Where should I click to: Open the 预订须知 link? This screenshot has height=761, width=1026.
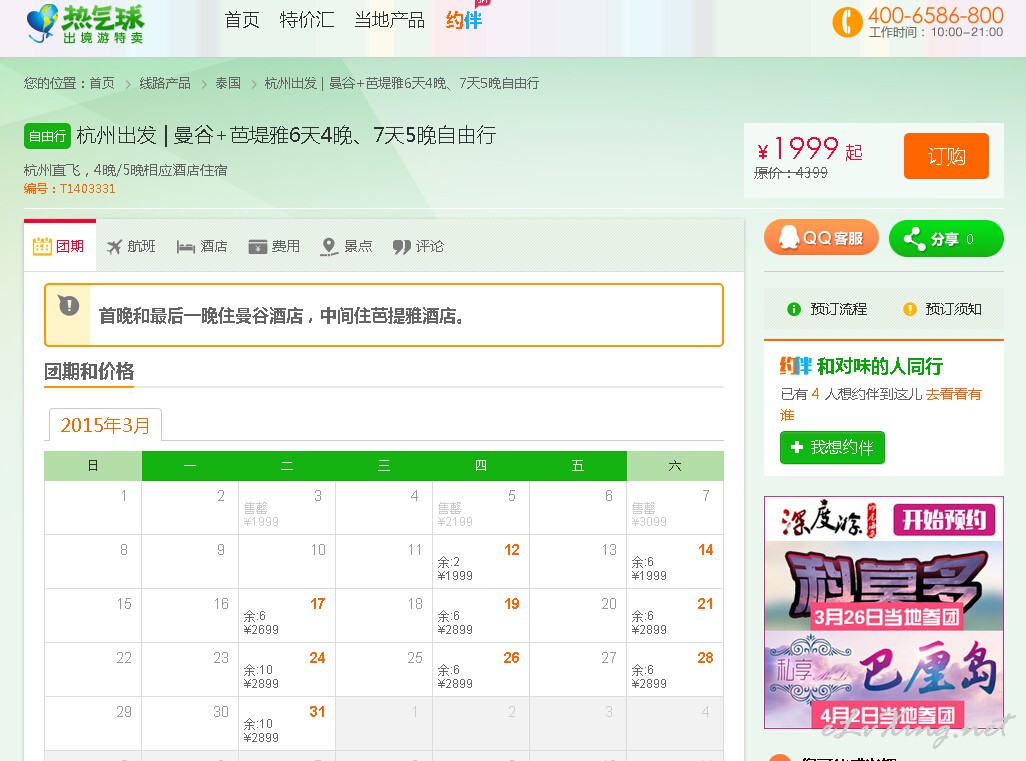pos(943,310)
